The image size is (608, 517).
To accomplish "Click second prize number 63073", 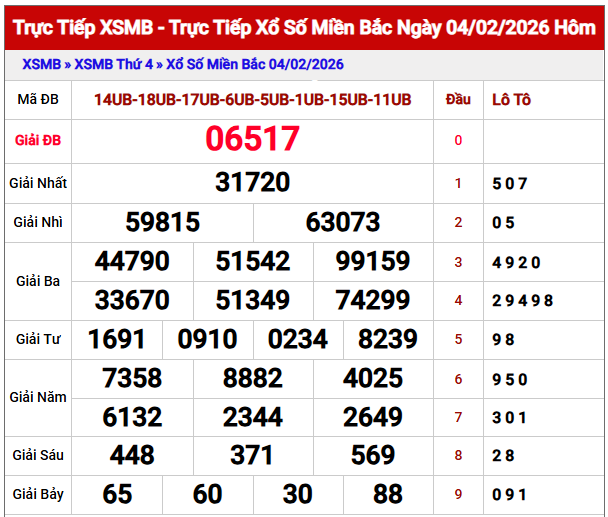I will pos(343,222).
